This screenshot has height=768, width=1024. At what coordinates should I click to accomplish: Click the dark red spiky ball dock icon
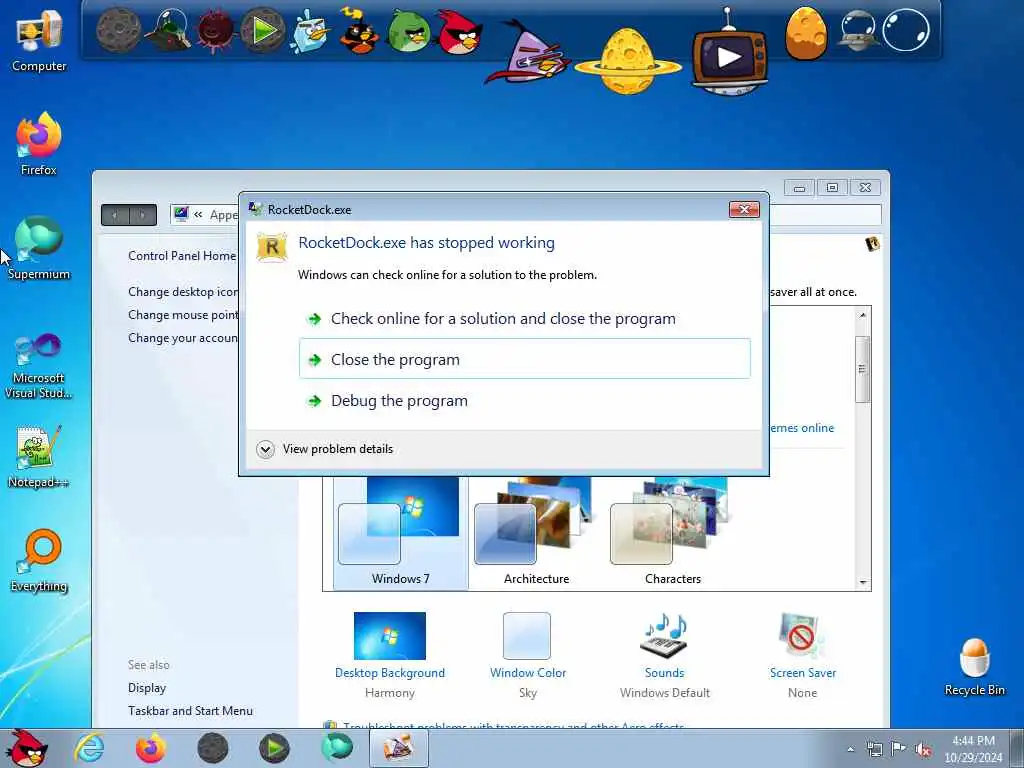point(216,30)
